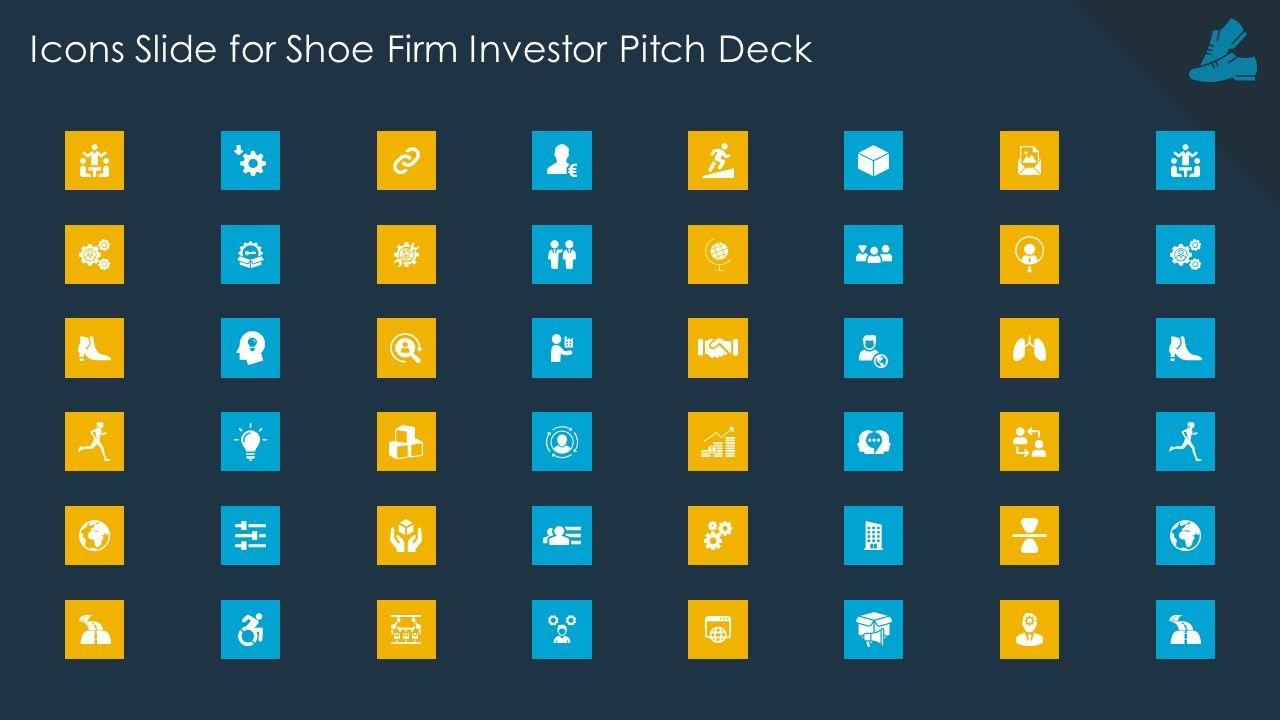Click the glowing lightbulb icon

coord(250,441)
